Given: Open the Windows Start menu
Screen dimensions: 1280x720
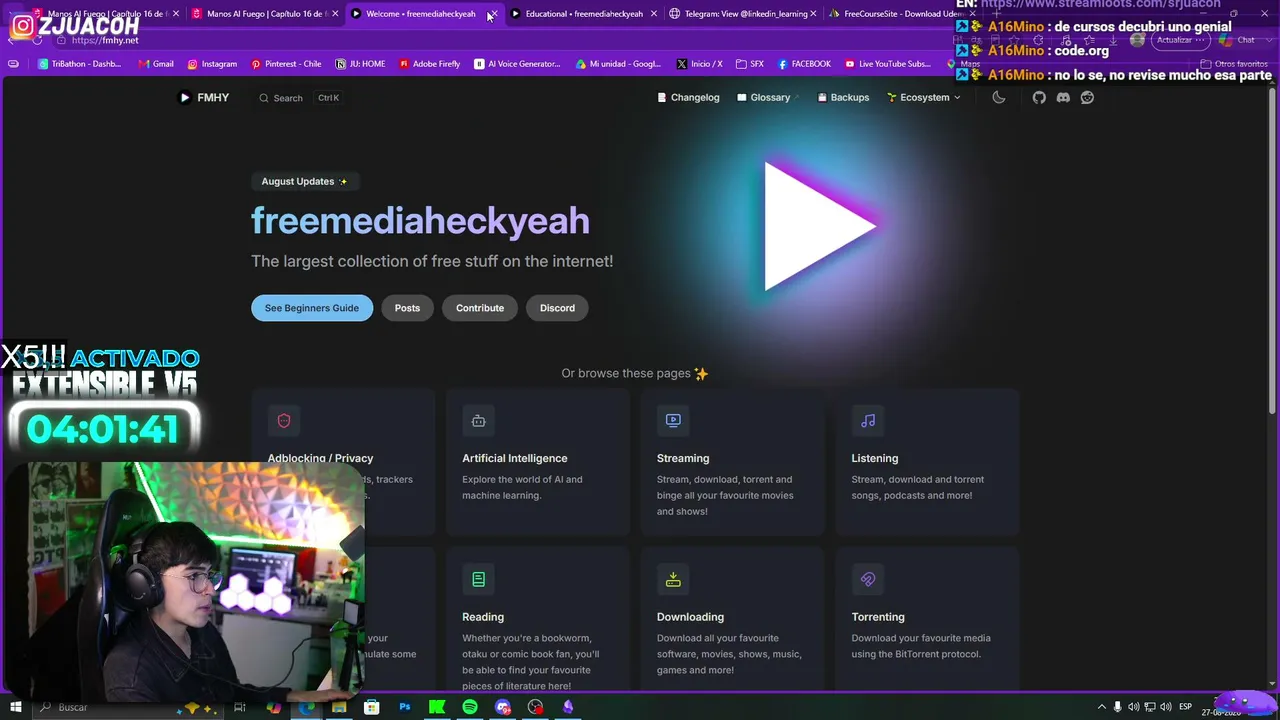Looking at the screenshot, I should pyautogui.click(x=16, y=707).
